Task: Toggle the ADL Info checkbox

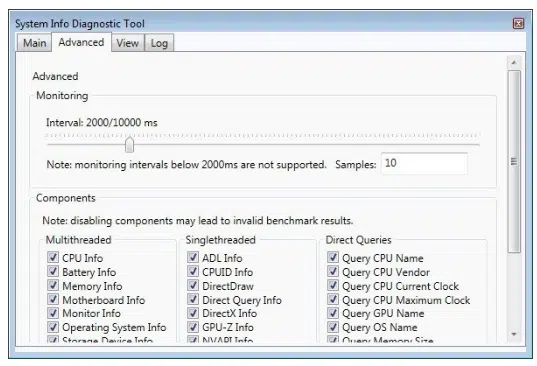Action: pyautogui.click(x=193, y=257)
